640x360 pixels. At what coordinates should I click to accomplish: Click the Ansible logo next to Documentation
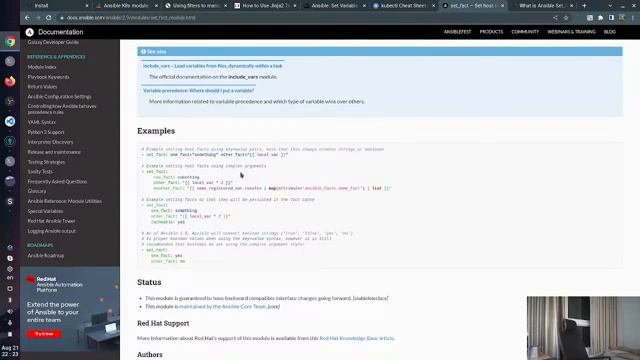click(x=29, y=32)
